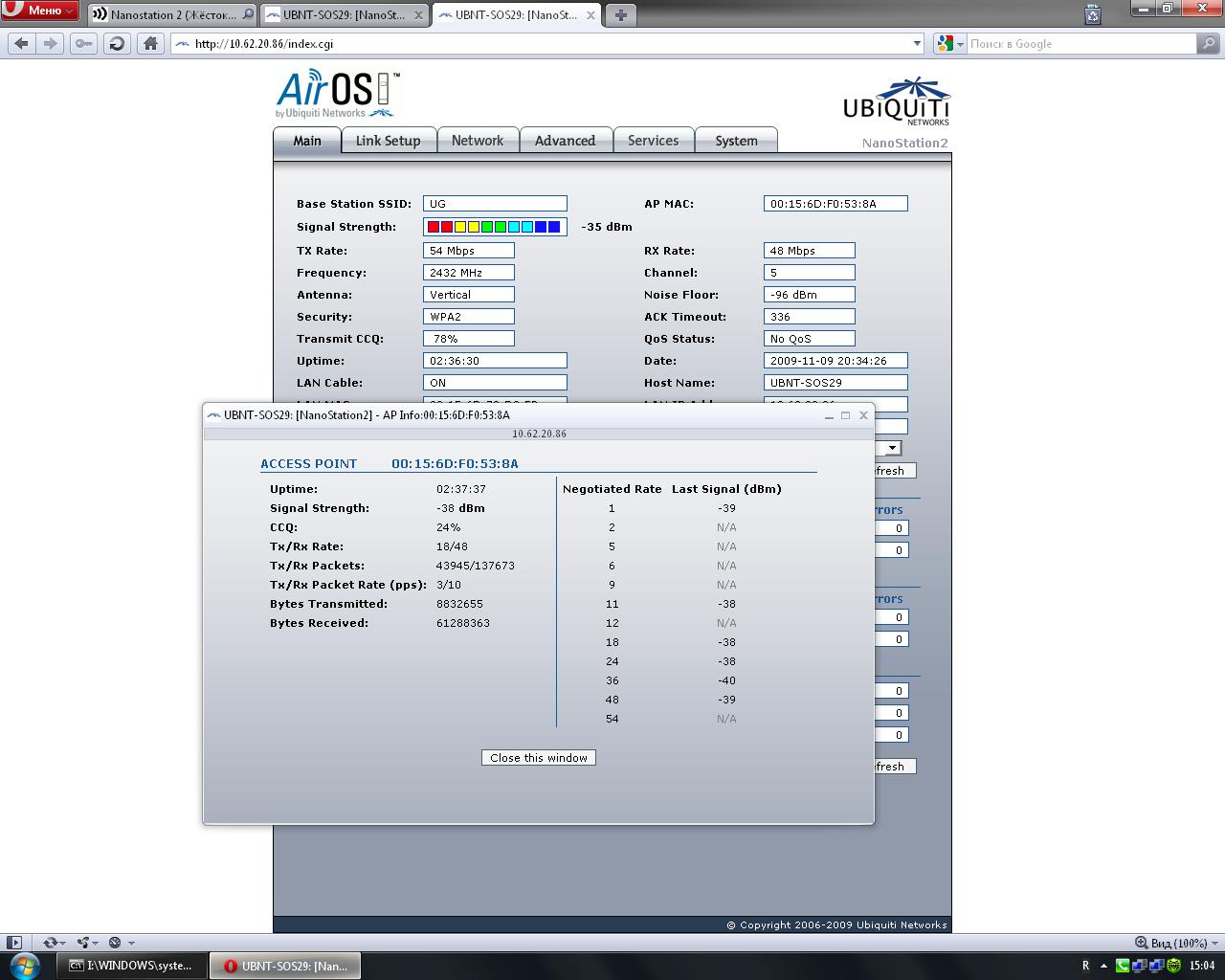Open the password wand key icon
Image resolution: width=1225 pixels, height=980 pixels.
coord(84,43)
